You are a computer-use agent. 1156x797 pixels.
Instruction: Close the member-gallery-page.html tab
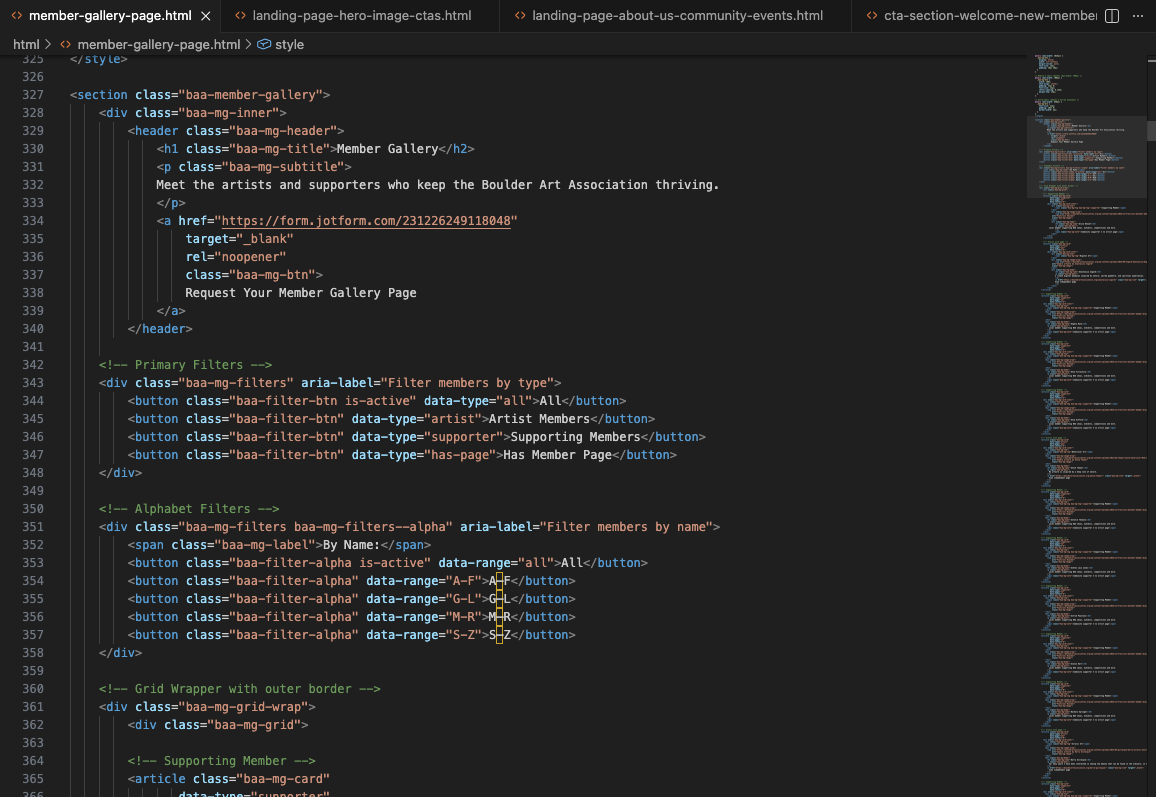tap(206, 16)
